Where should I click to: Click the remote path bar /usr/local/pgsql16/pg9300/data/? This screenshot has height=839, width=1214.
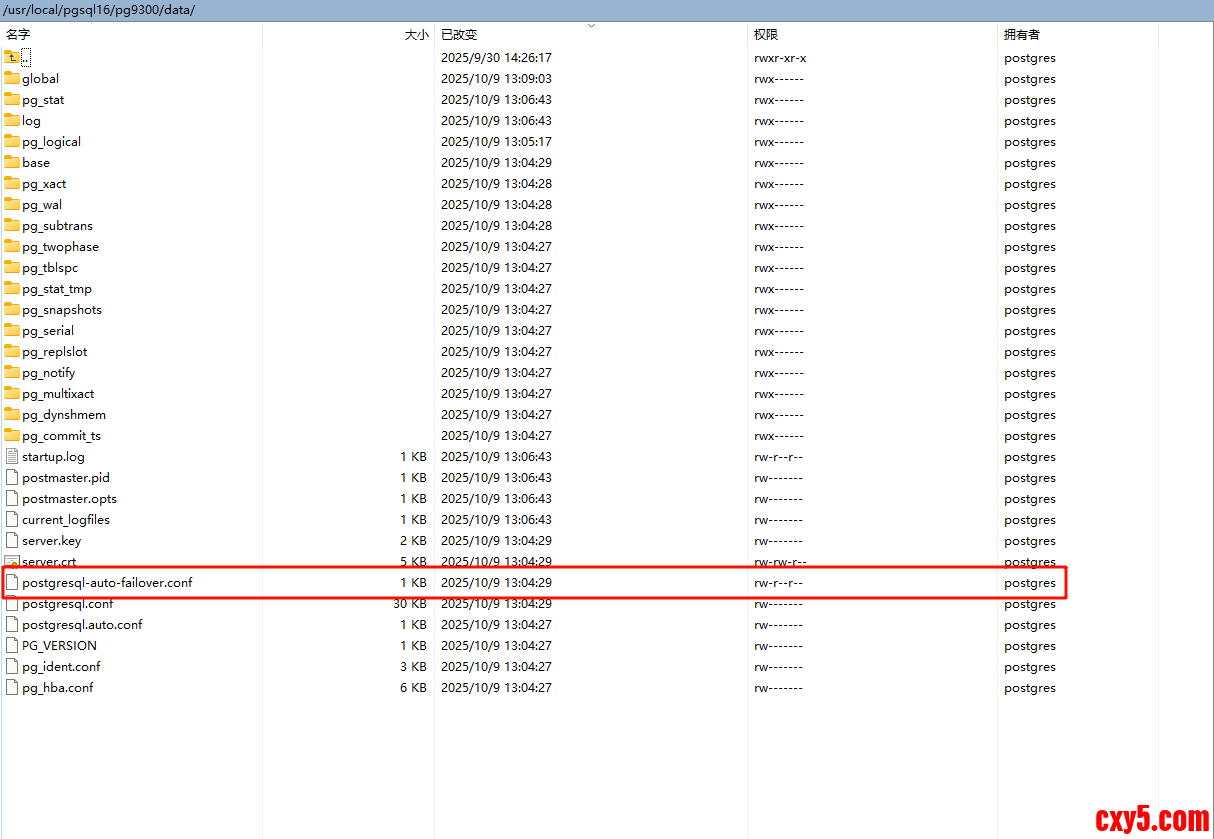(100, 10)
